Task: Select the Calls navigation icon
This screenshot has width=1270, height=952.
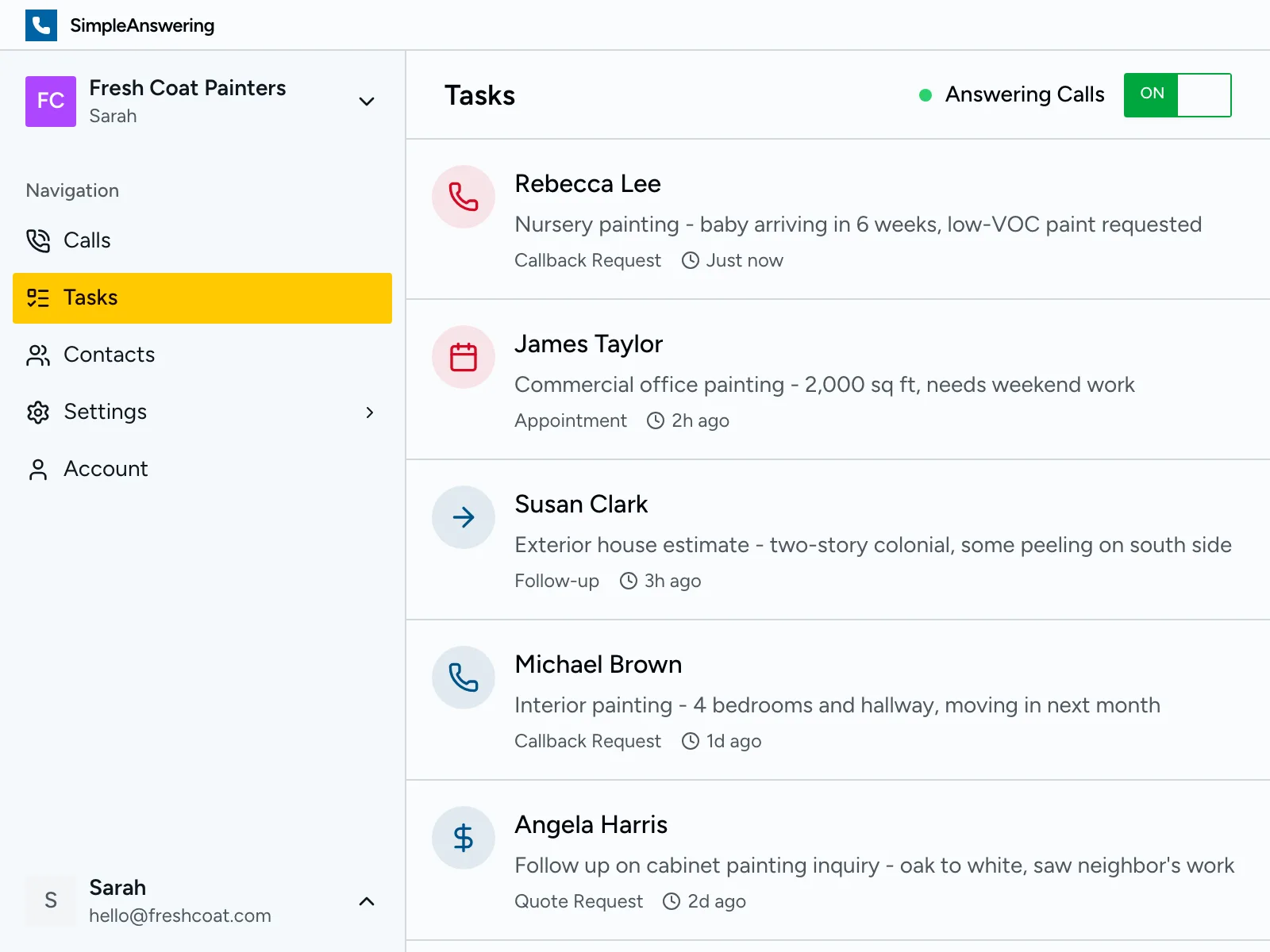Action: pyautogui.click(x=37, y=240)
